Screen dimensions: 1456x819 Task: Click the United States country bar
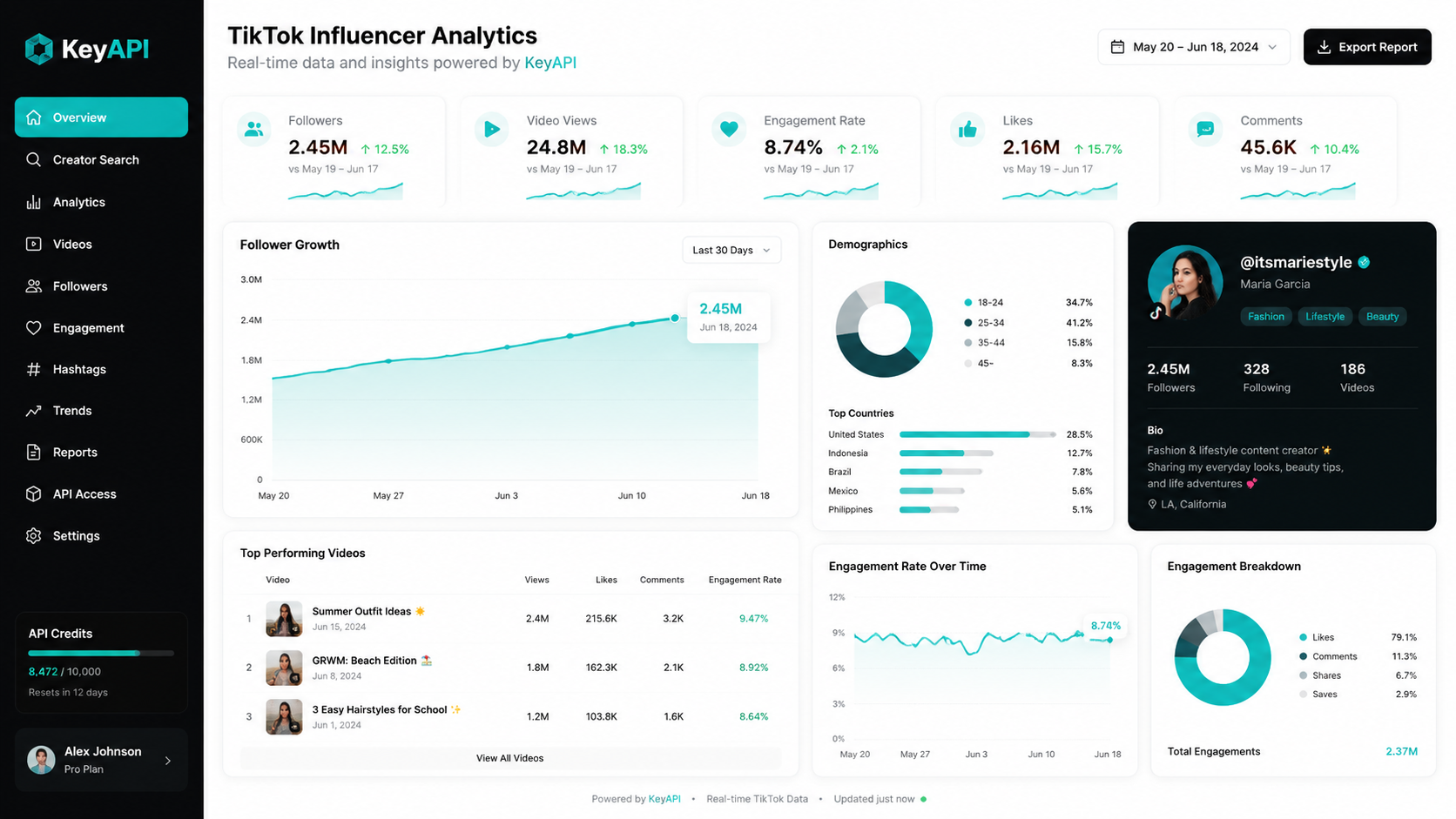tap(977, 434)
